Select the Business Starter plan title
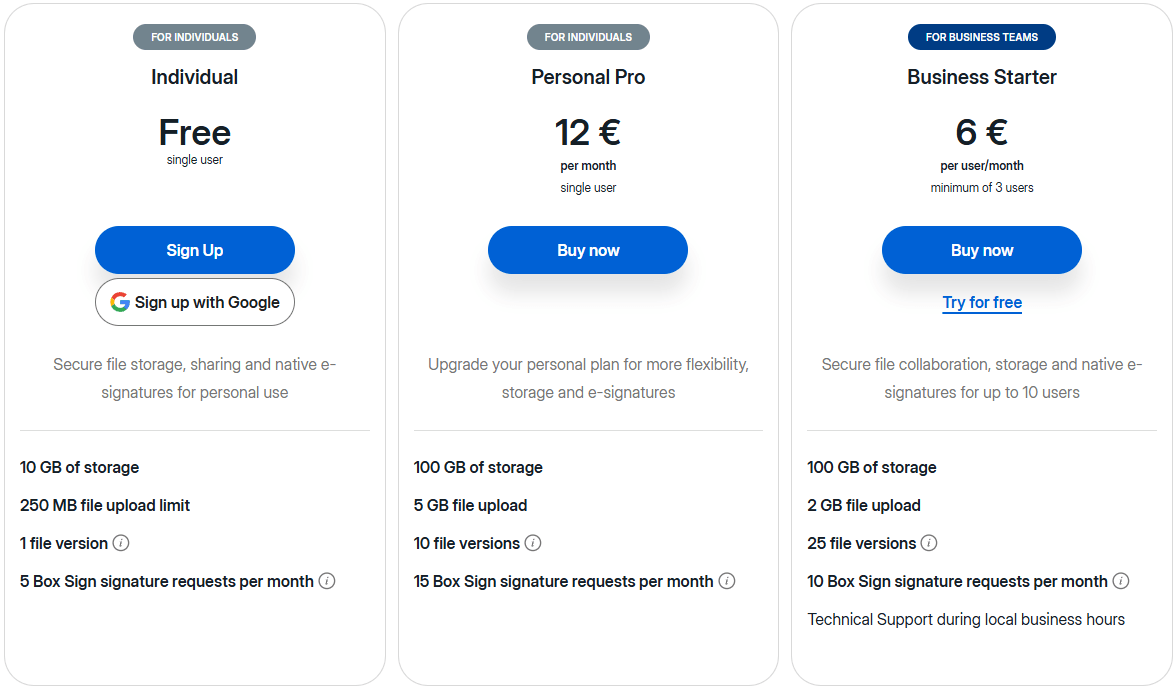The image size is (1176, 690). pos(981,77)
